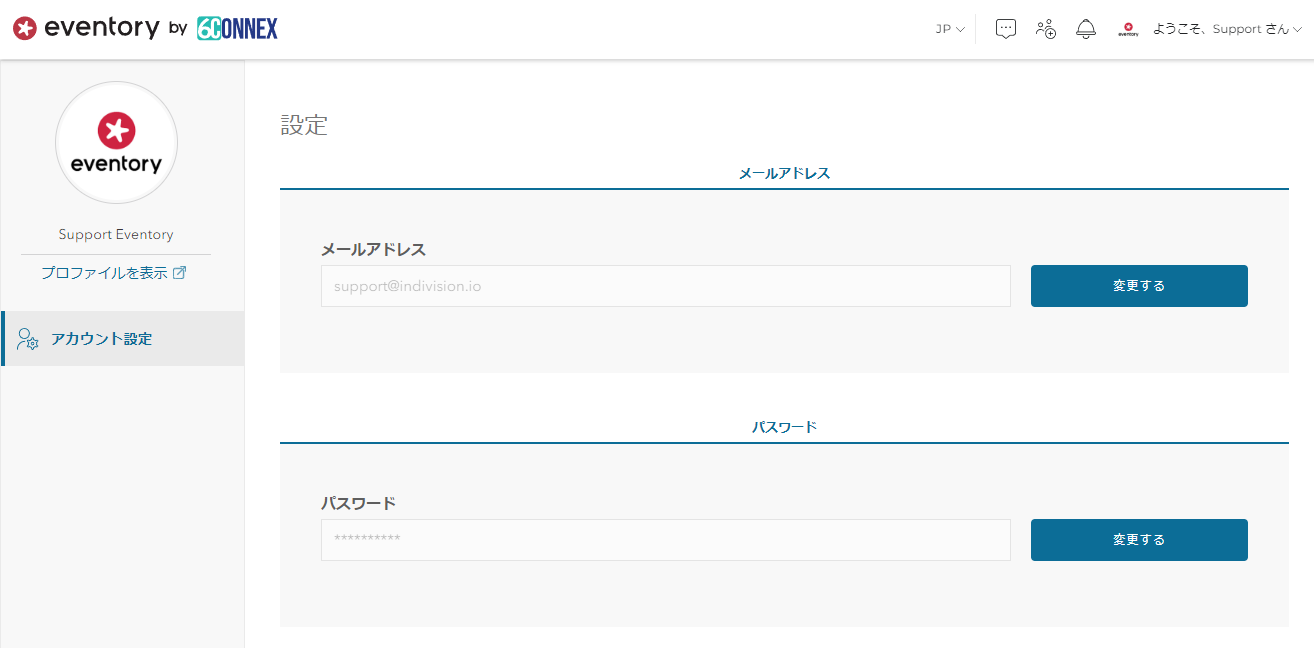Click the メールアドレス section header
Image resolution: width=1314 pixels, height=648 pixels.
pyautogui.click(x=784, y=173)
